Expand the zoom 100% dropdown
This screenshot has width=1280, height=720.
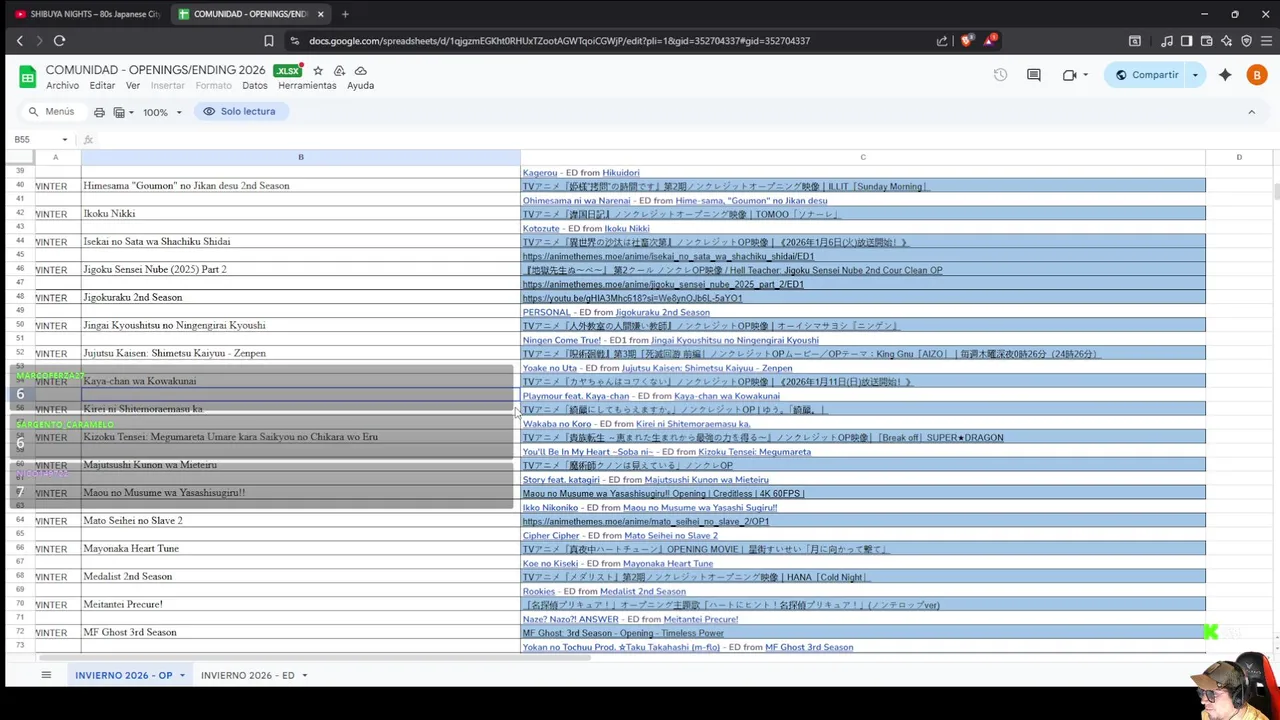pos(179,112)
